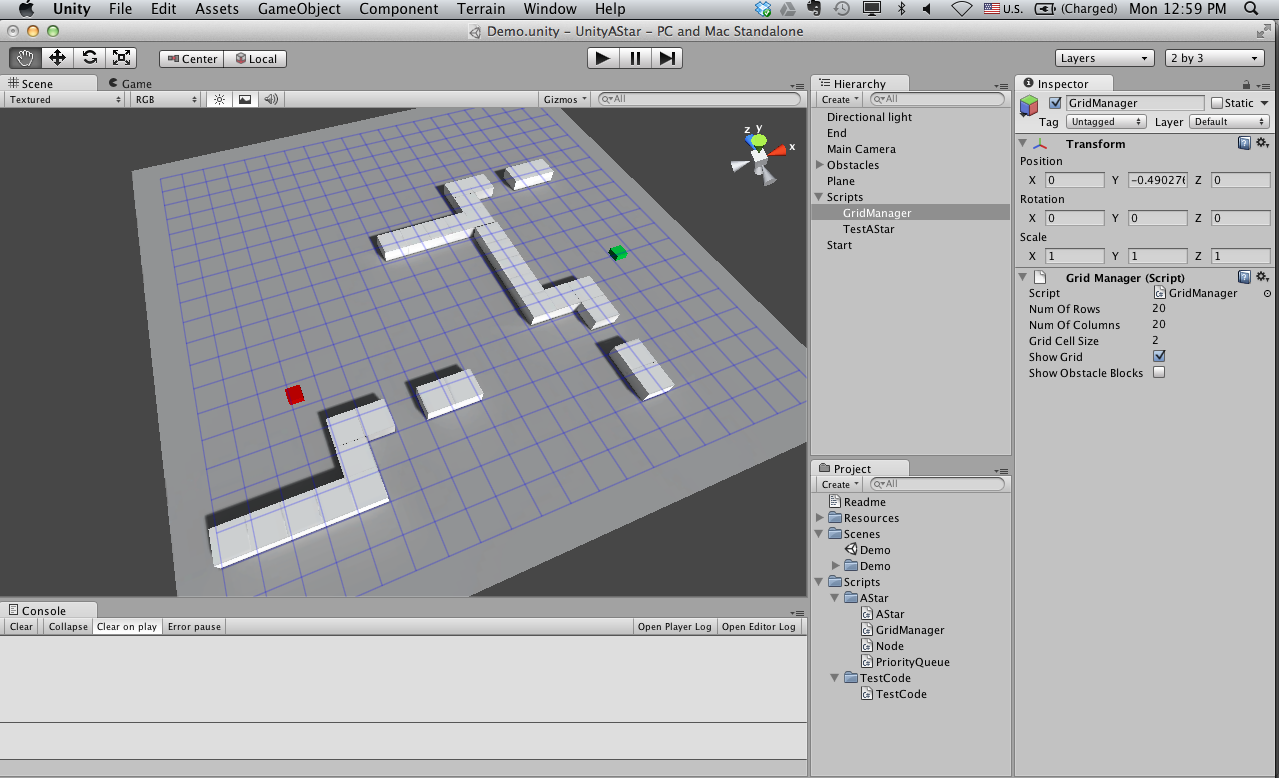This screenshot has height=778, width=1279.
Task: Toggle Collapse in Console
Action: click(68, 627)
